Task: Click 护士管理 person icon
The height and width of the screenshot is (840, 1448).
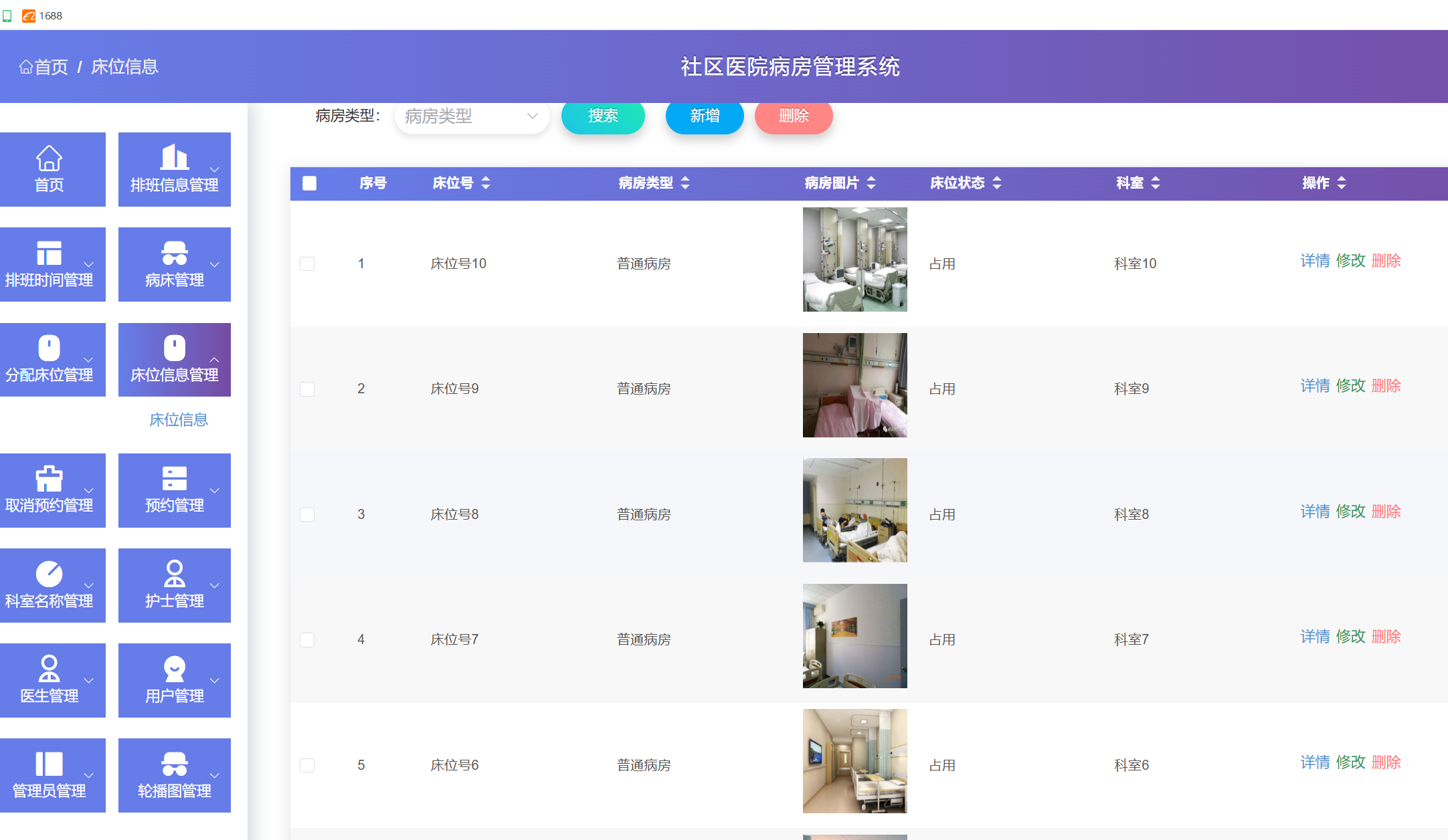Action: [x=174, y=574]
